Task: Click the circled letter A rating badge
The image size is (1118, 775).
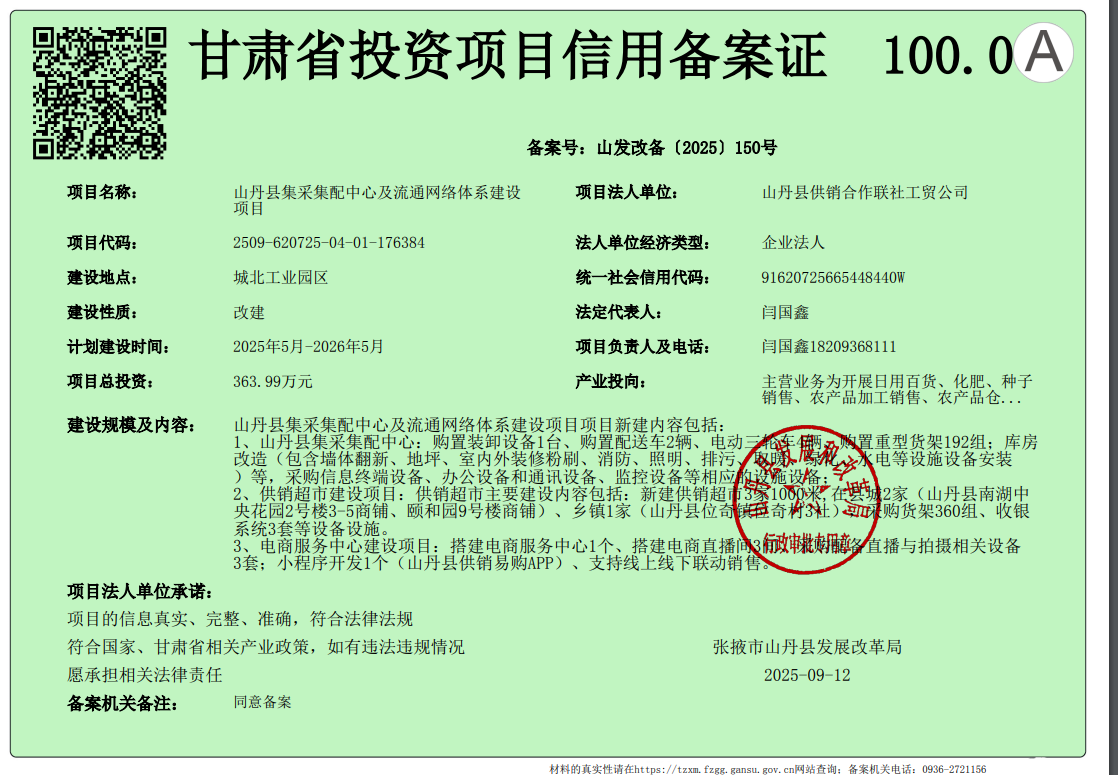Action: point(1043,53)
